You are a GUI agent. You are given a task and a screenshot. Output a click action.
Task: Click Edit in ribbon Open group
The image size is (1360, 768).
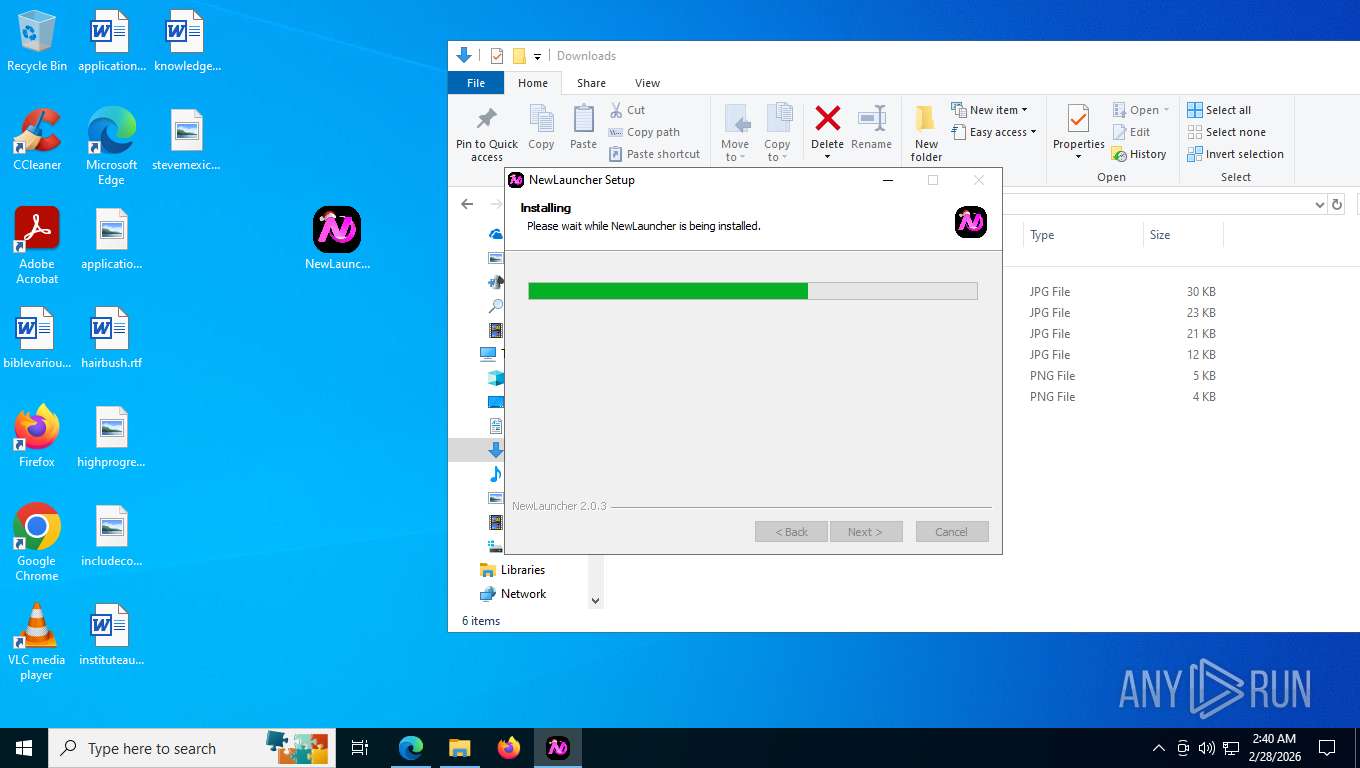click(1131, 132)
